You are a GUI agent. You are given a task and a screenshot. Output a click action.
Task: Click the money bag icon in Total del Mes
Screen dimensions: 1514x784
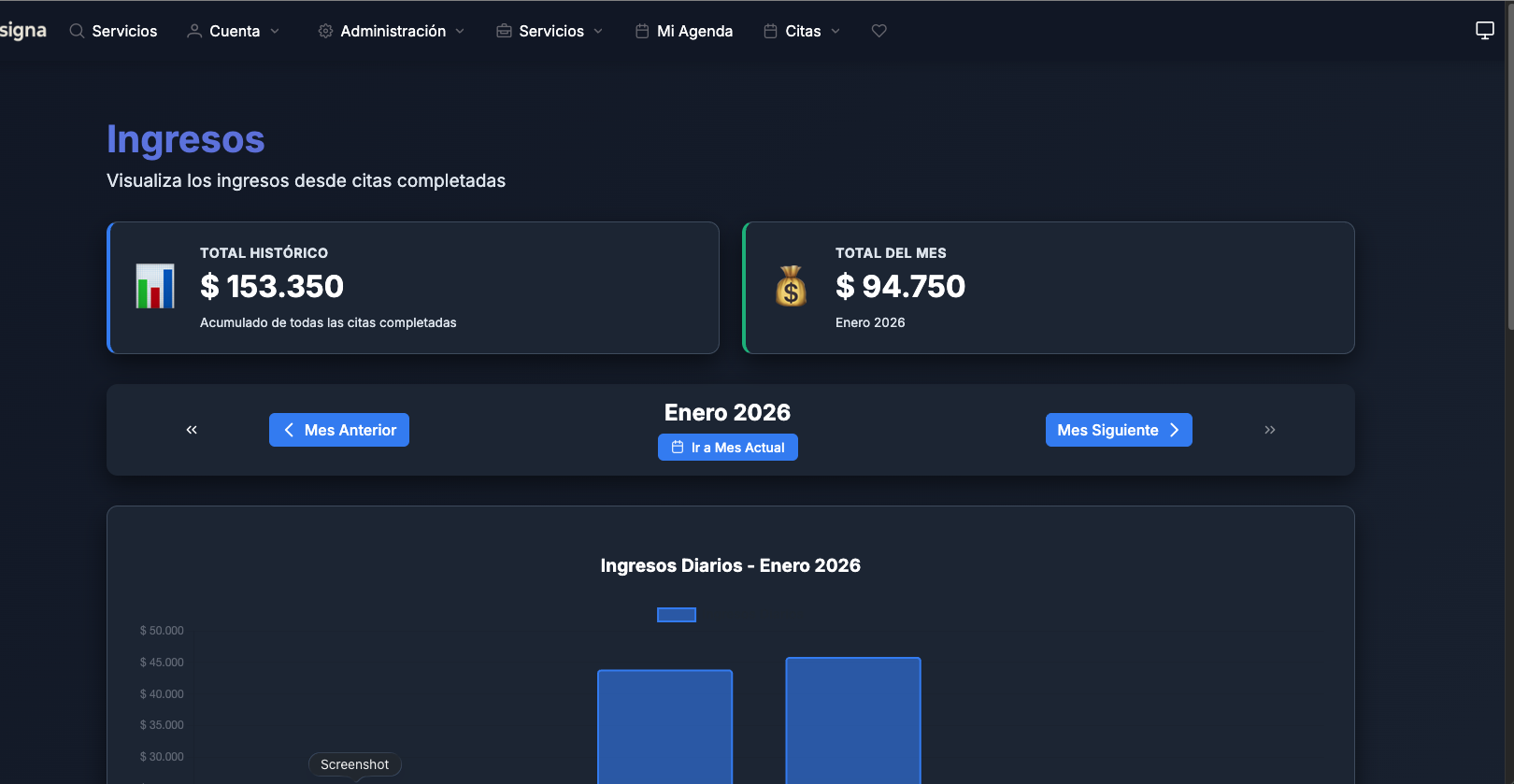click(x=791, y=286)
